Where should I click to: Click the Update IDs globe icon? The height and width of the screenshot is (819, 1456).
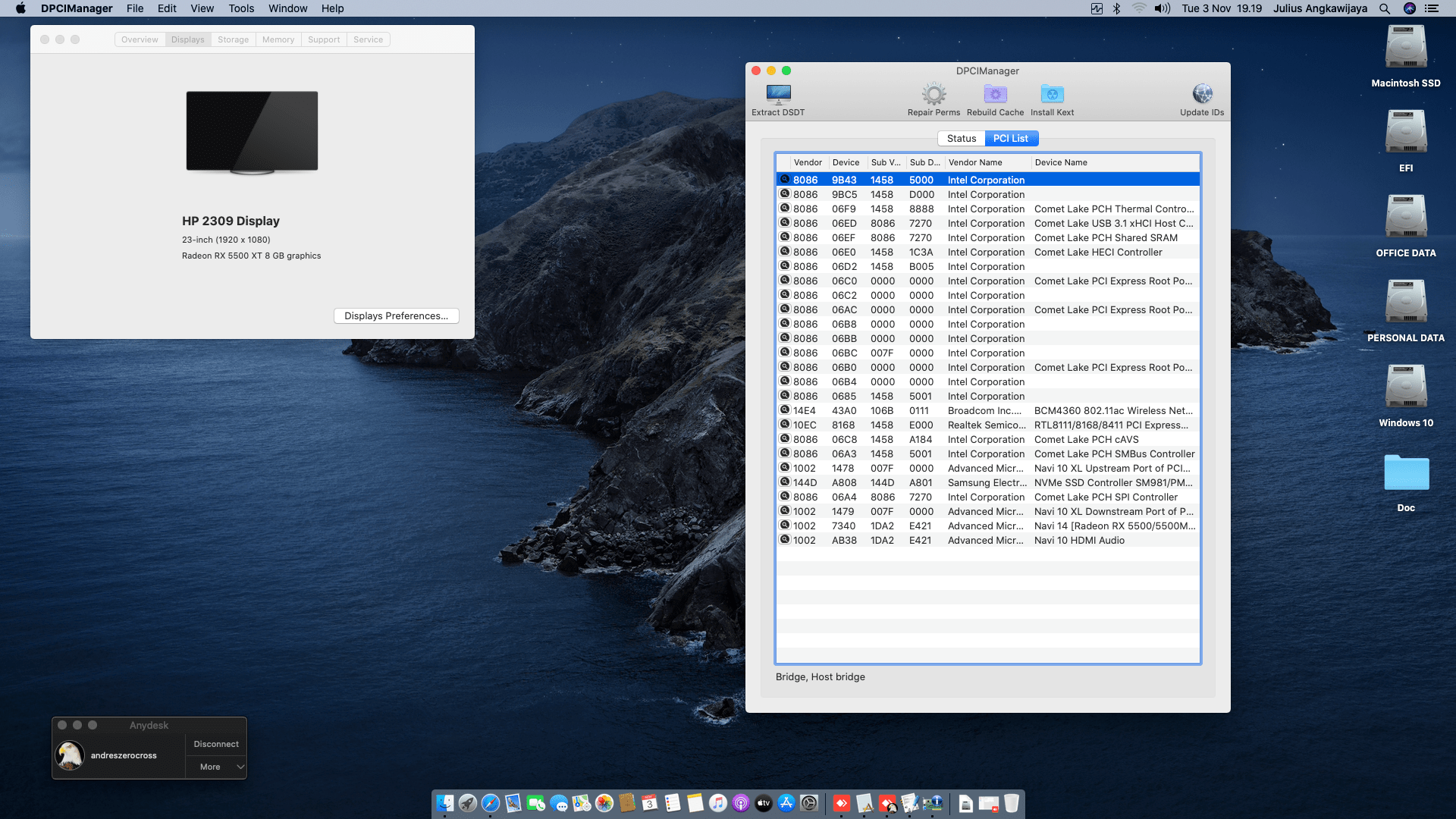(1202, 95)
